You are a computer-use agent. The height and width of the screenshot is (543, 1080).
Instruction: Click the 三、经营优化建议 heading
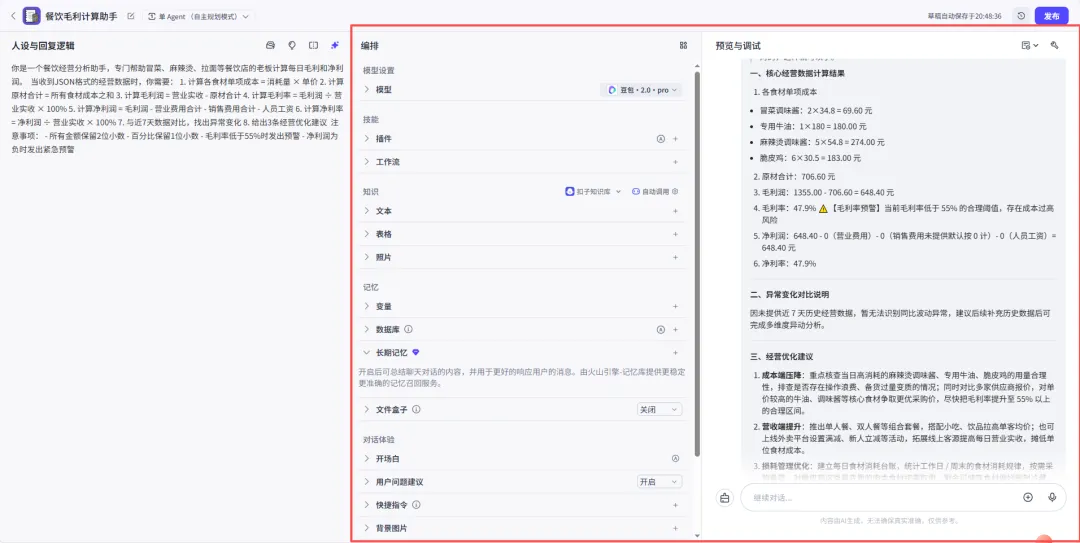pyautogui.click(x=782, y=357)
